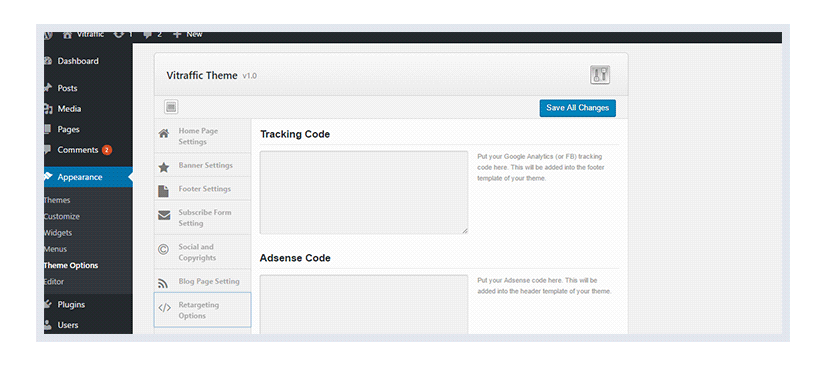Viewport: 826px width, 372px height.
Task: Open the Themes submenu link
Action: click(57, 200)
